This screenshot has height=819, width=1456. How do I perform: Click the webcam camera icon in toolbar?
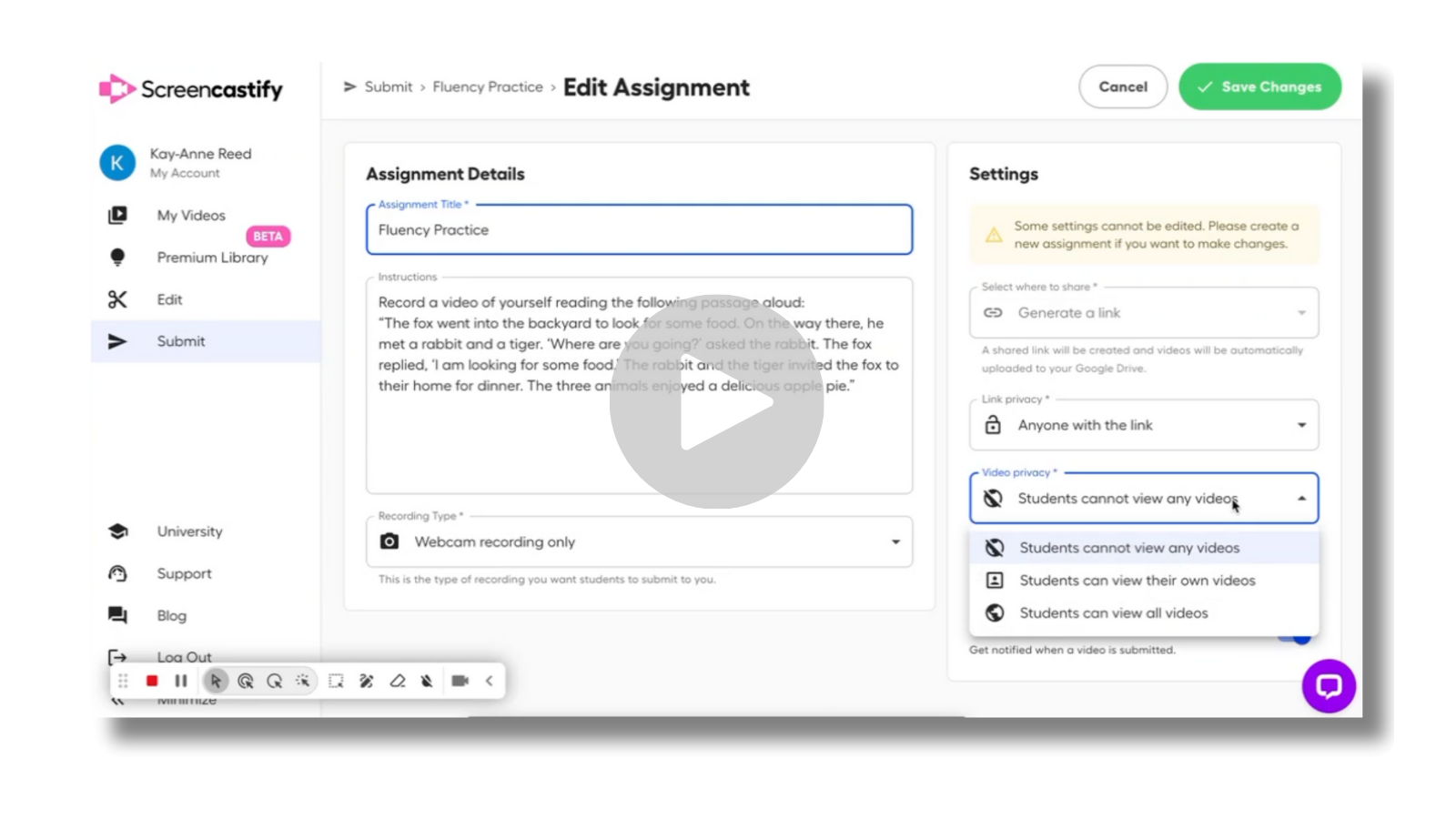(460, 681)
